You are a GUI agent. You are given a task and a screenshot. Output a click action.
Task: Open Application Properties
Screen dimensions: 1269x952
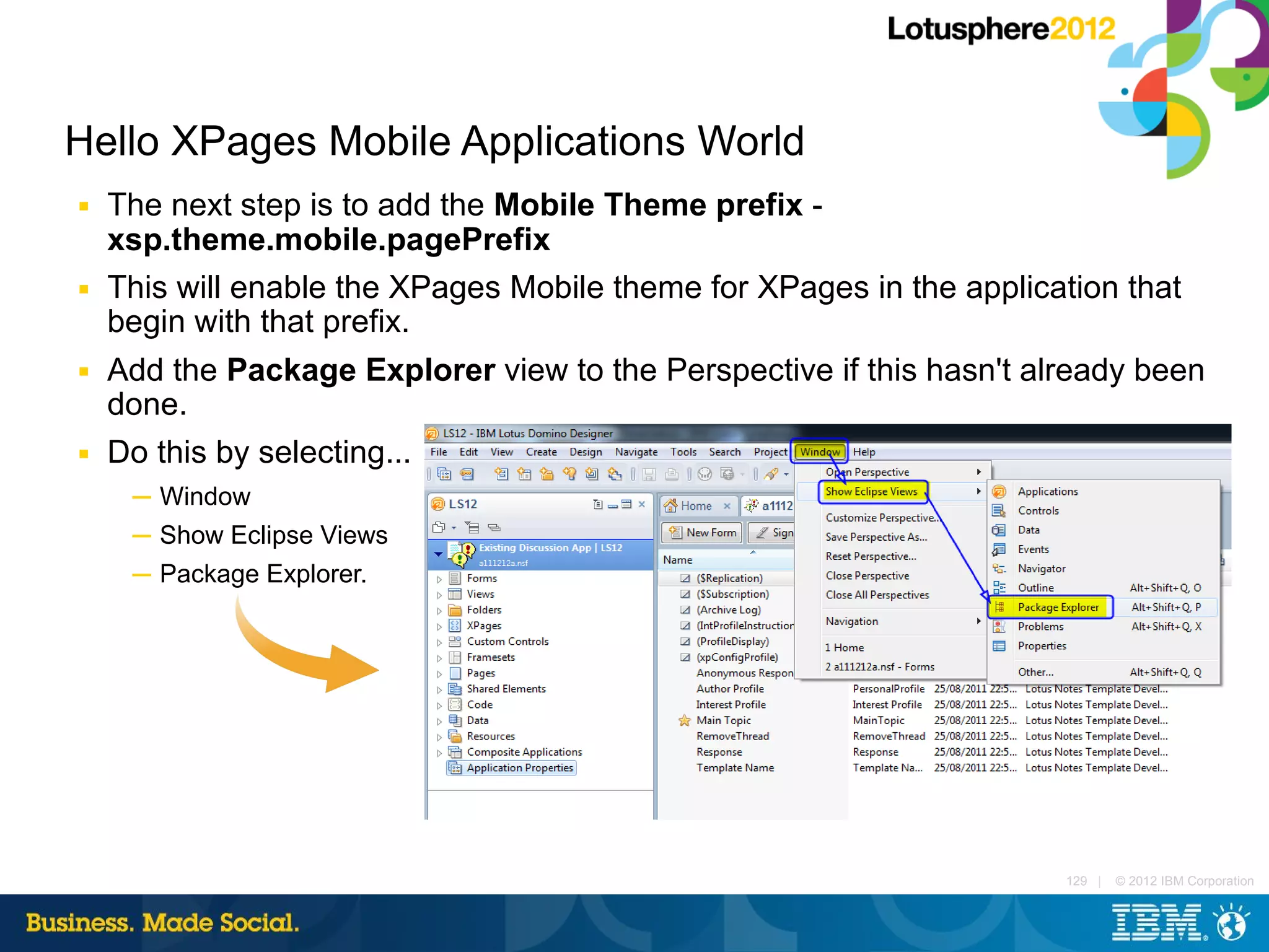click(512, 768)
